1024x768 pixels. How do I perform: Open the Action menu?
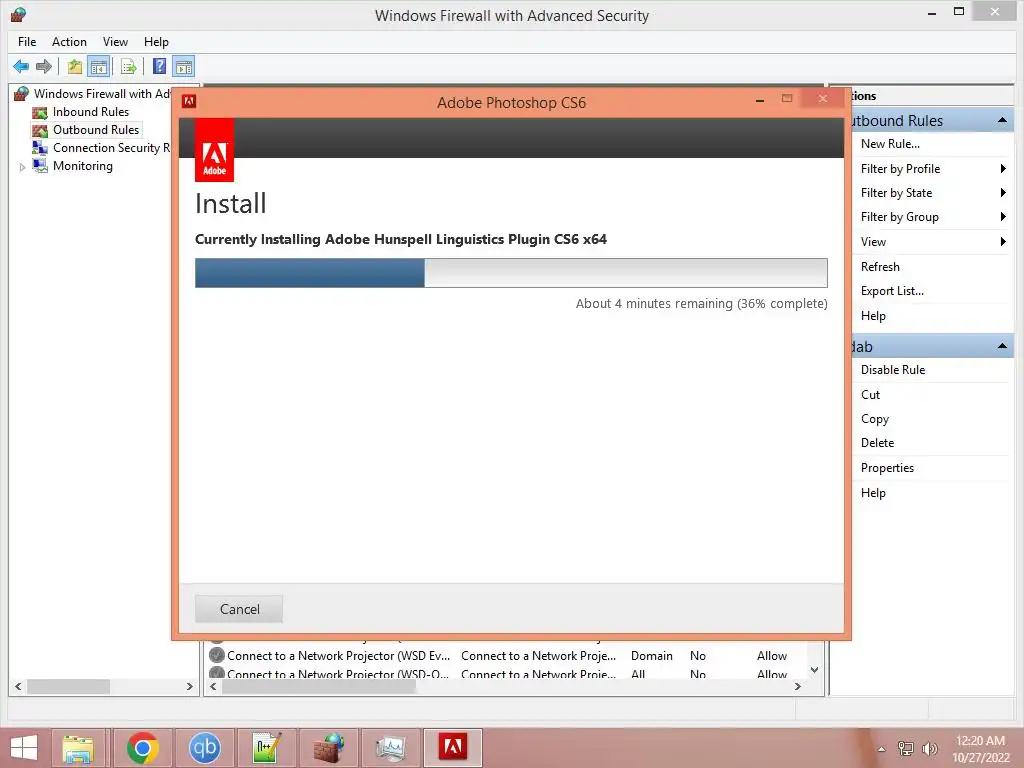point(69,42)
